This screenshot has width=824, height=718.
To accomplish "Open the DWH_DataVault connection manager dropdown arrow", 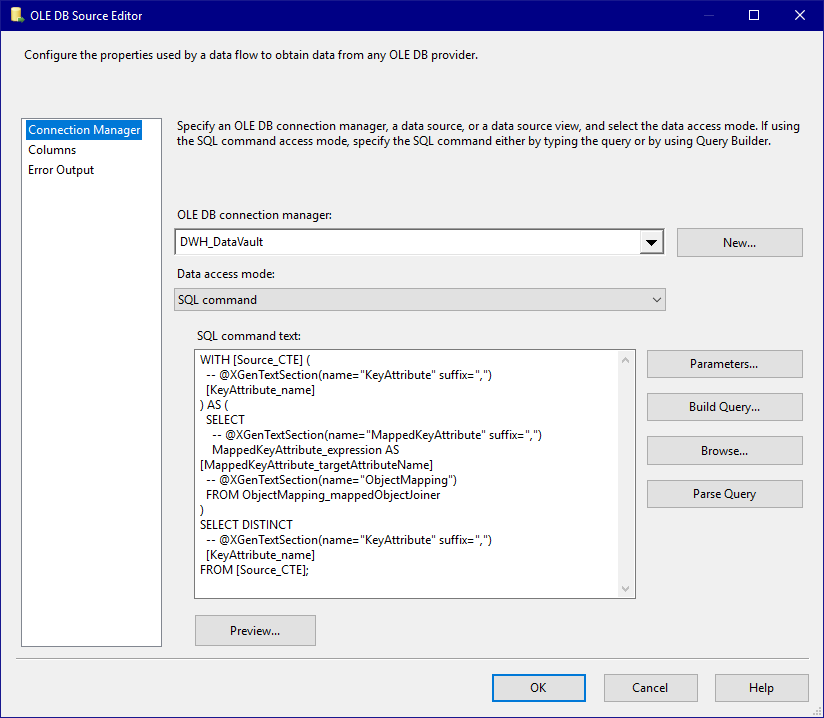I will pos(651,242).
